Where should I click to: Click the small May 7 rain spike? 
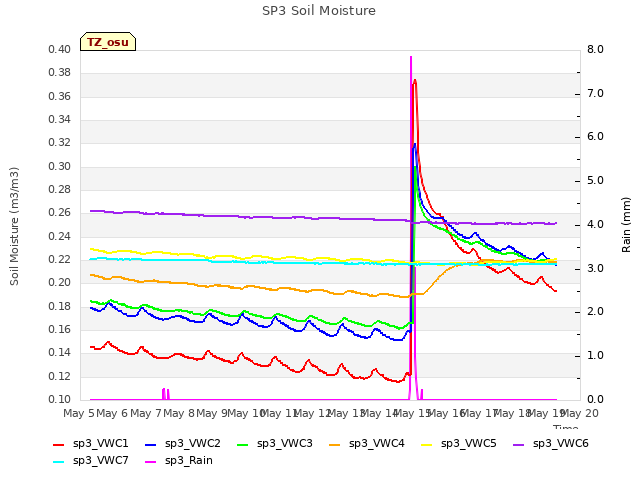coord(165,393)
